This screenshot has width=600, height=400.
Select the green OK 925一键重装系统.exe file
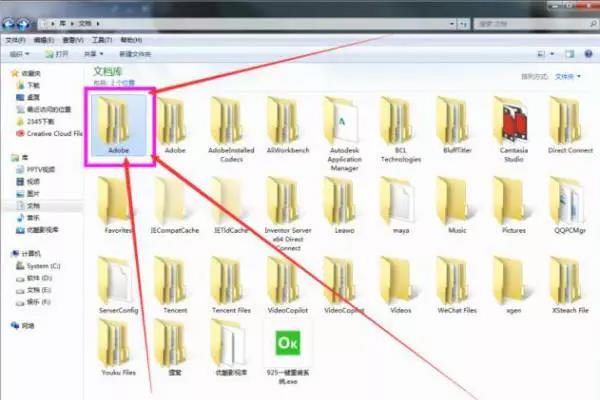tap(288, 352)
